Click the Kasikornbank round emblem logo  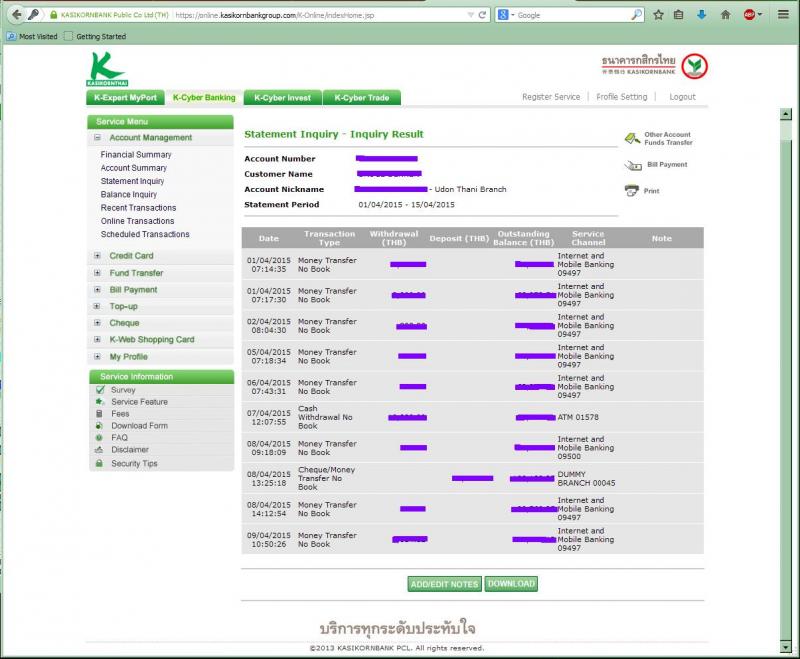click(x=695, y=66)
